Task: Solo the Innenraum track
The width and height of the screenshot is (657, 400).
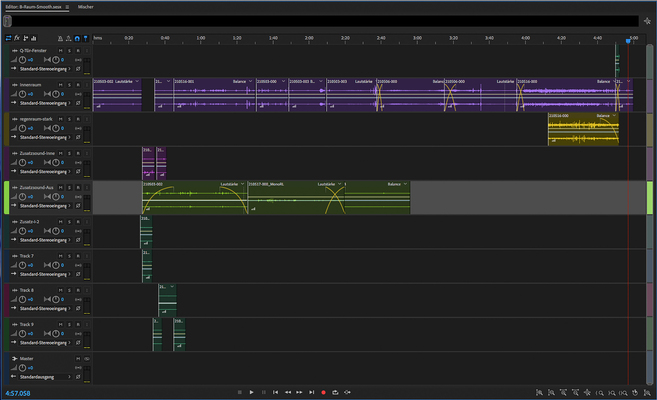Action: coord(69,85)
